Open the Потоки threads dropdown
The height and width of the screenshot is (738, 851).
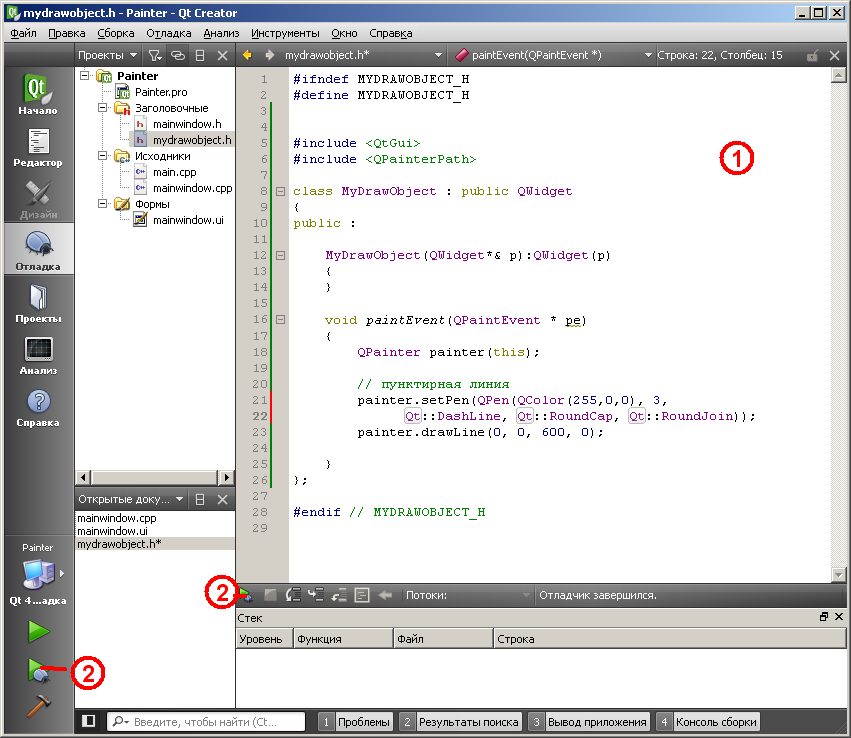coord(464,595)
